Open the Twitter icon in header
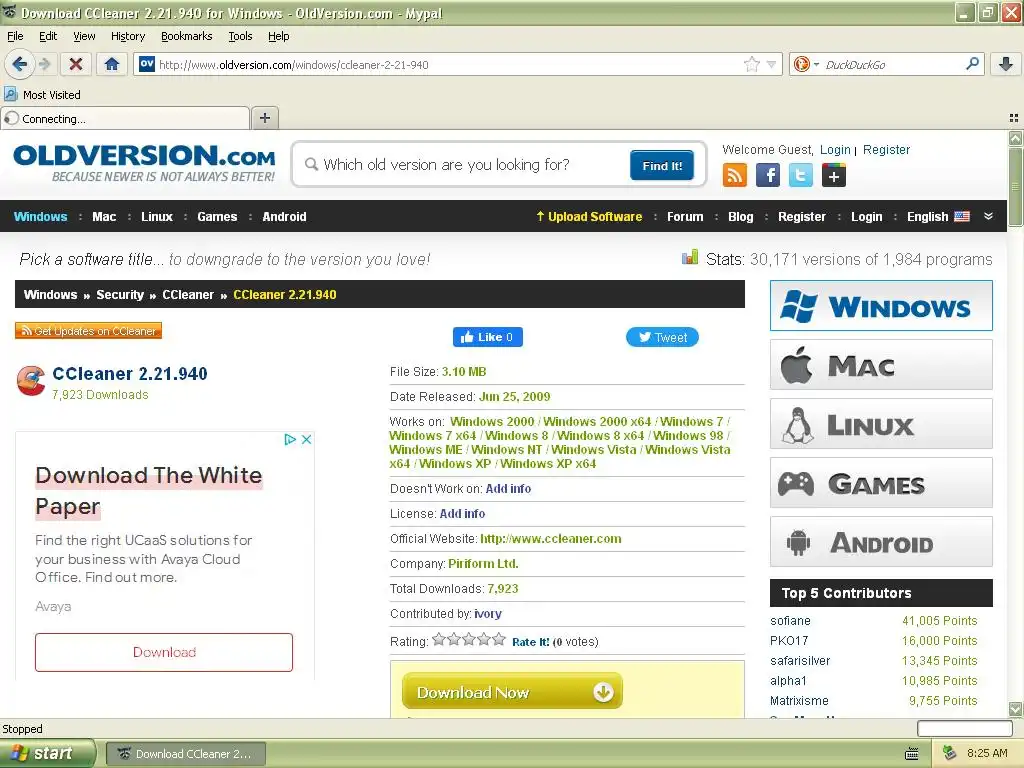The image size is (1024, 768). tap(801, 175)
